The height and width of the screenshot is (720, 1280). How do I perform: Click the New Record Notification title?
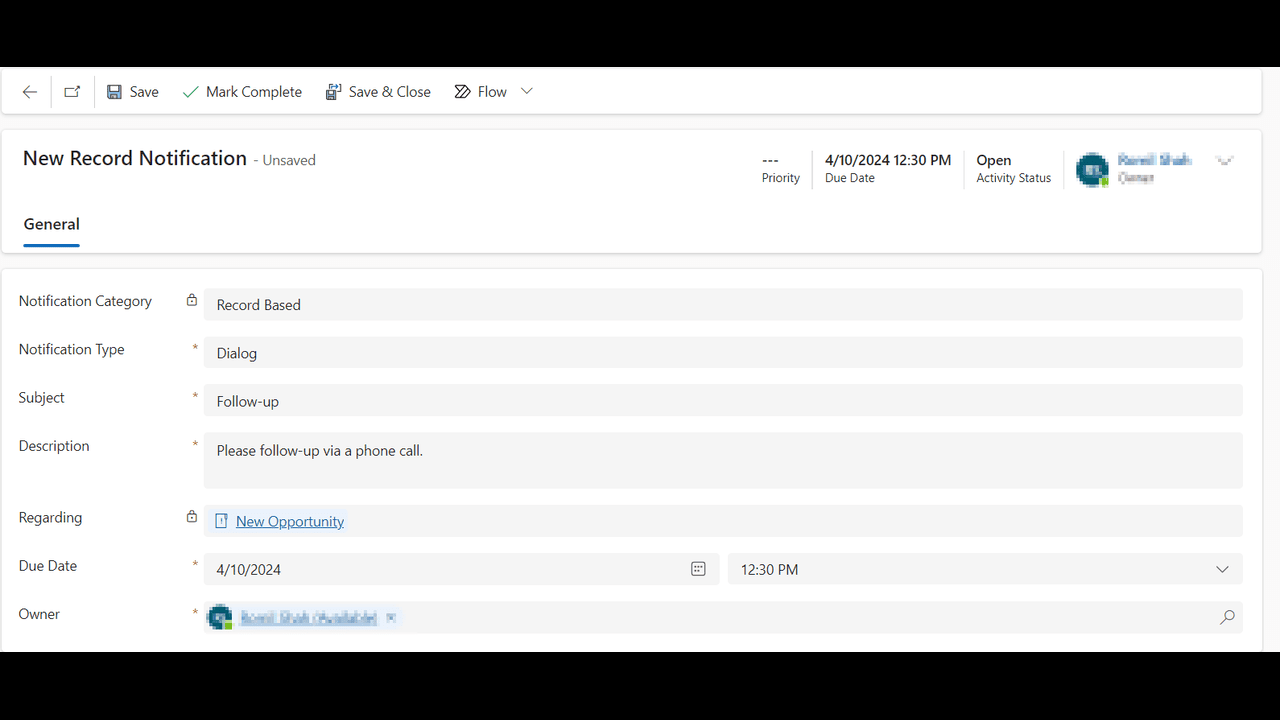135,158
